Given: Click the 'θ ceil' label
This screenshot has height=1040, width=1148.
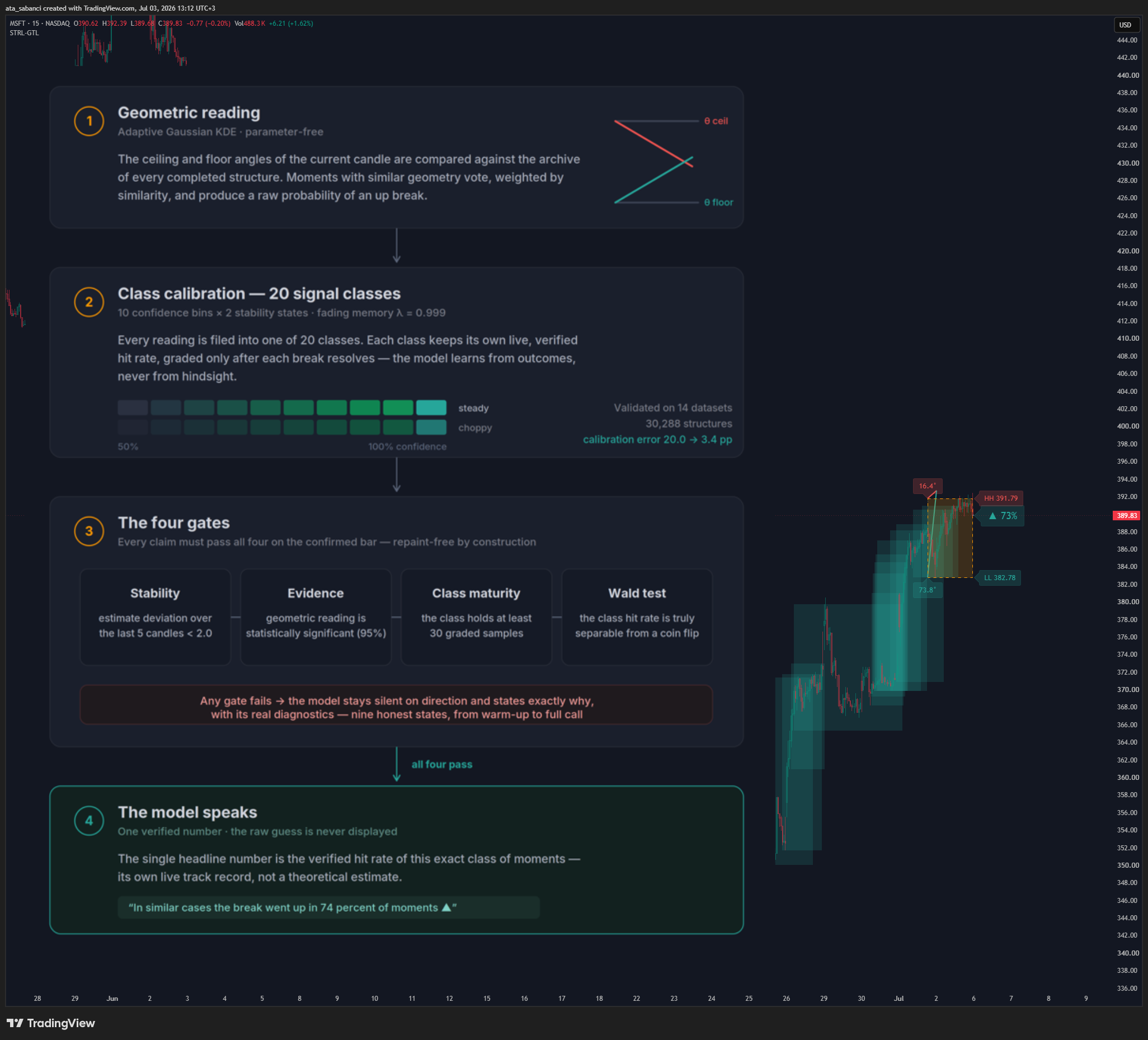Looking at the screenshot, I should [716, 121].
